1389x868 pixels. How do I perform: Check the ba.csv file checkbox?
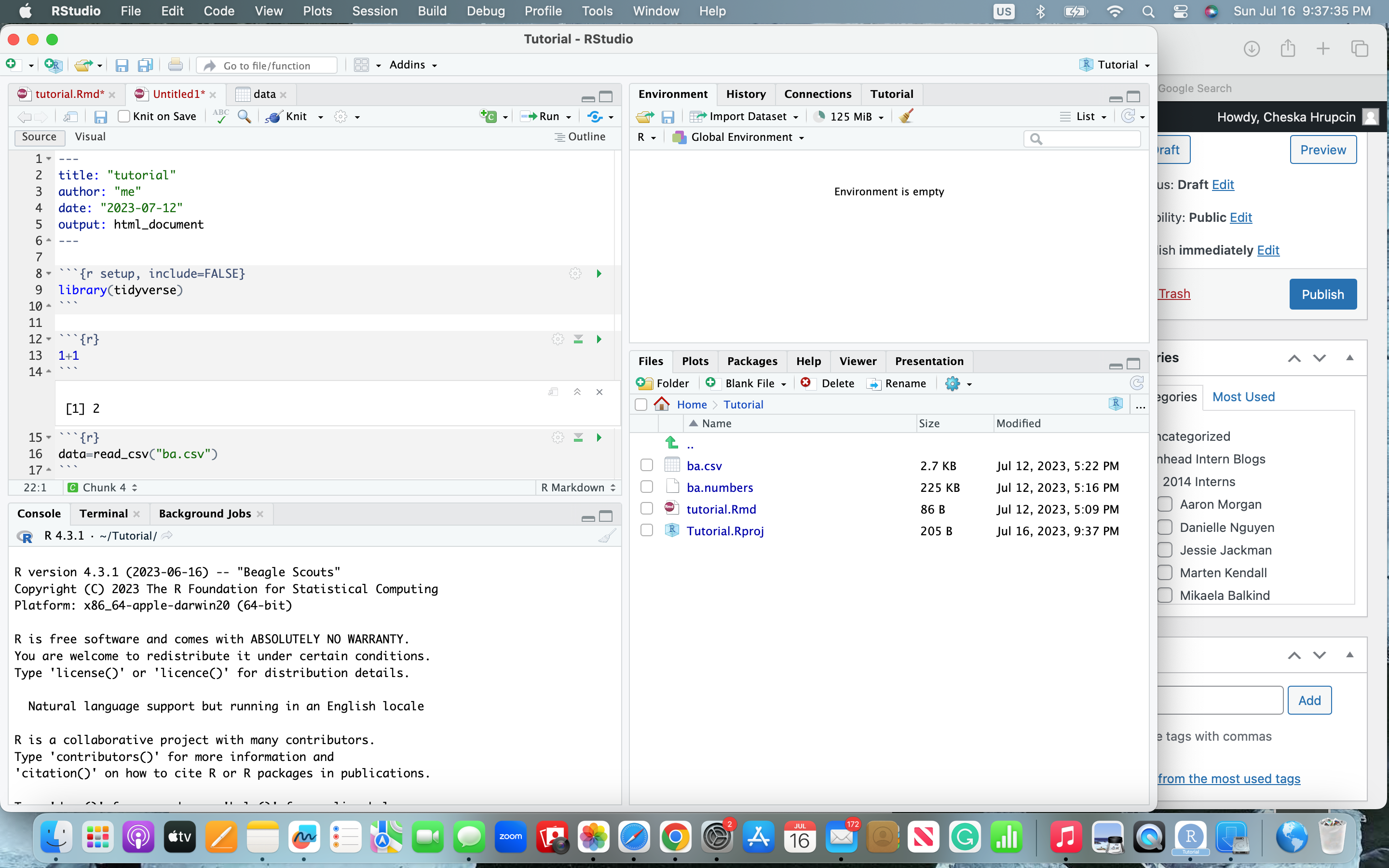coord(646,465)
